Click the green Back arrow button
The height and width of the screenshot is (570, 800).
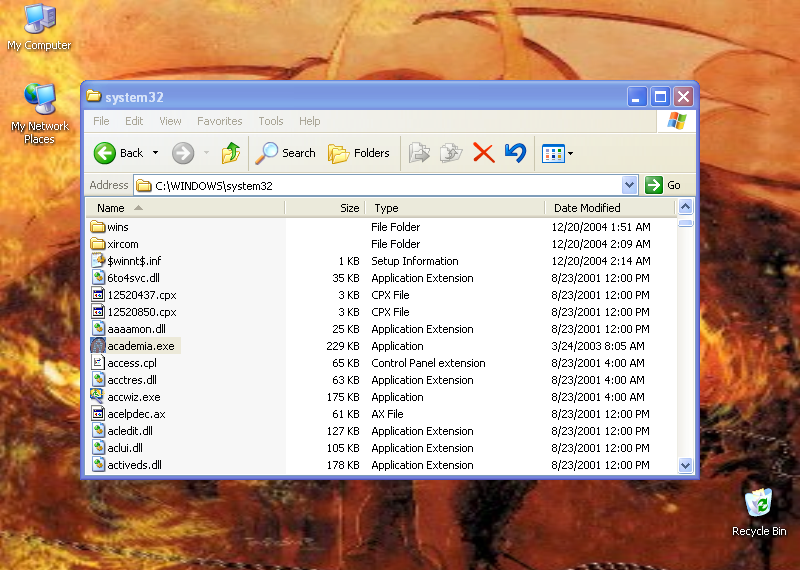click(105, 153)
